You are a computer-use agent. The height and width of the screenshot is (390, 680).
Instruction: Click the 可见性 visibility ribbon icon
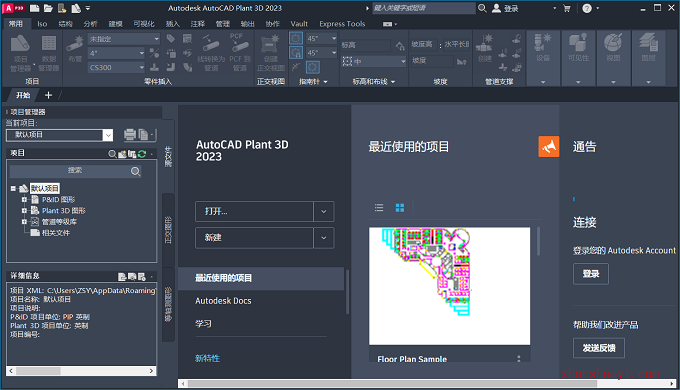coord(578,48)
